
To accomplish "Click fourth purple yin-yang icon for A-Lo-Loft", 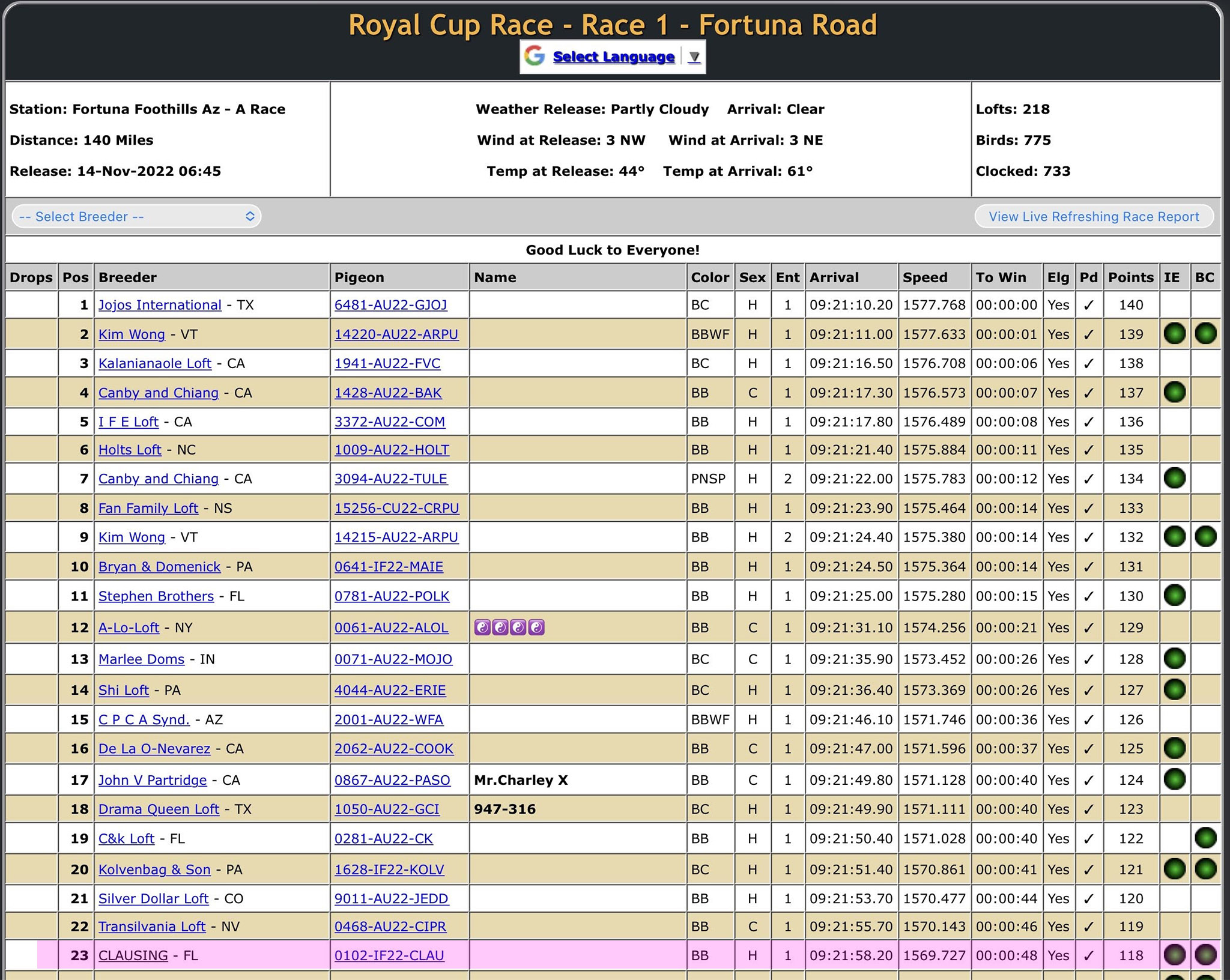I will (536, 628).
